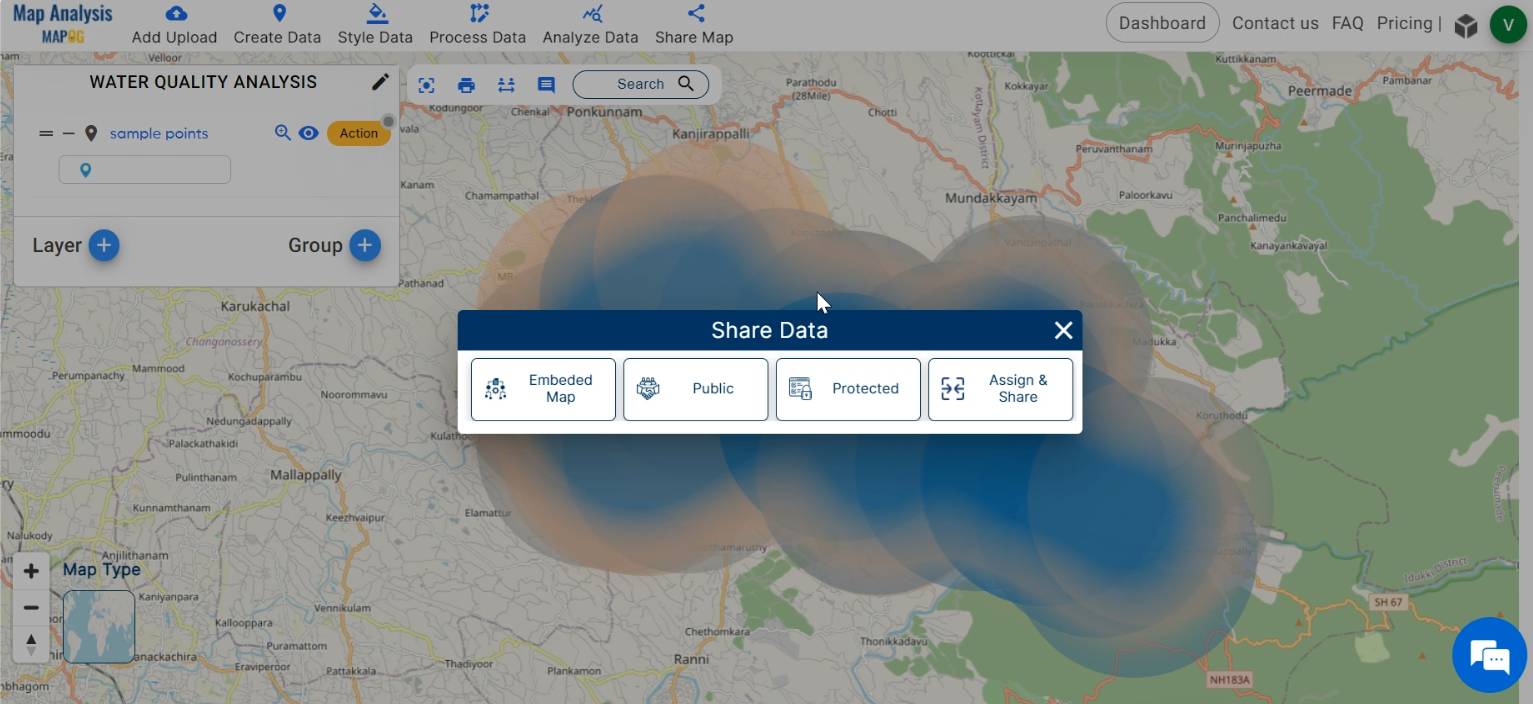Click the pin marker icon beside sample points
This screenshot has height=704, width=1533.
click(x=91, y=133)
